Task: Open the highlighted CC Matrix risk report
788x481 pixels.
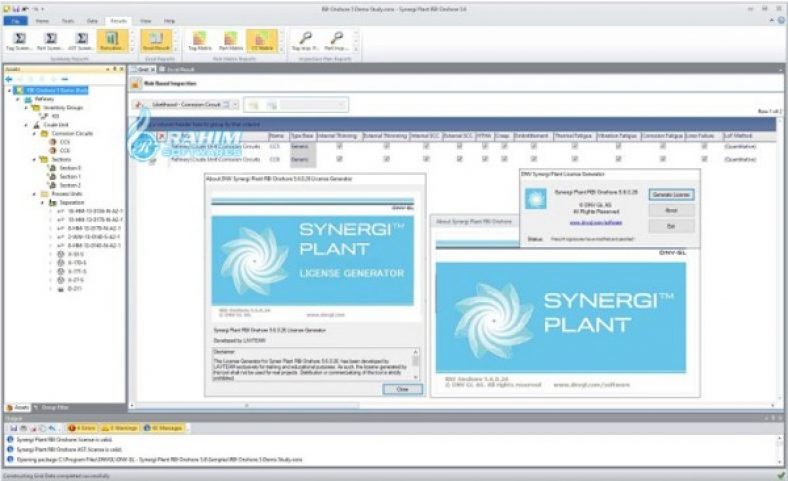Action: click(262, 41)
